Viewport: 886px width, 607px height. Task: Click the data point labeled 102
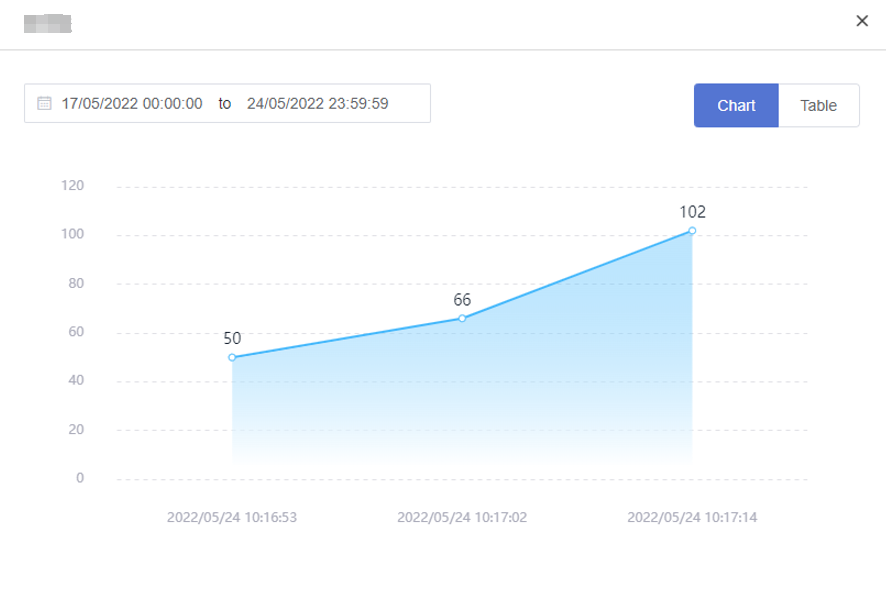click(692, 231)
